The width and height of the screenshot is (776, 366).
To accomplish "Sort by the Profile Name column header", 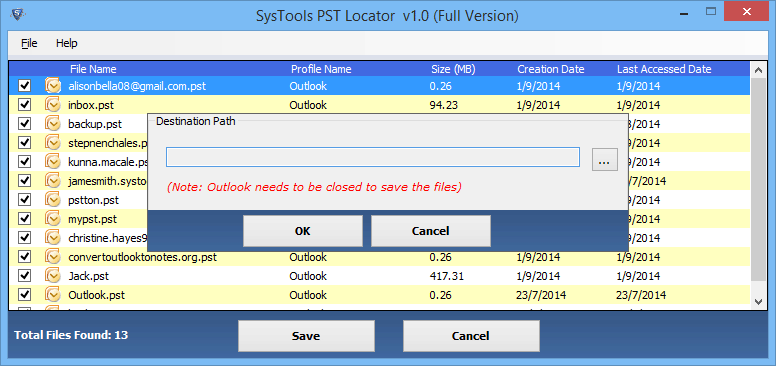I will 321,69.
